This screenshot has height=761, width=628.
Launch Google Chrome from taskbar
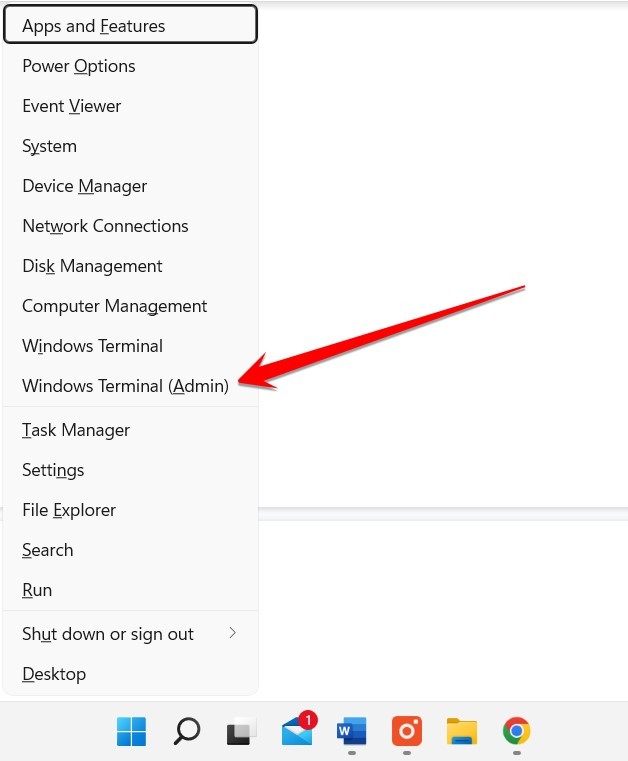[x=517, y=731]
